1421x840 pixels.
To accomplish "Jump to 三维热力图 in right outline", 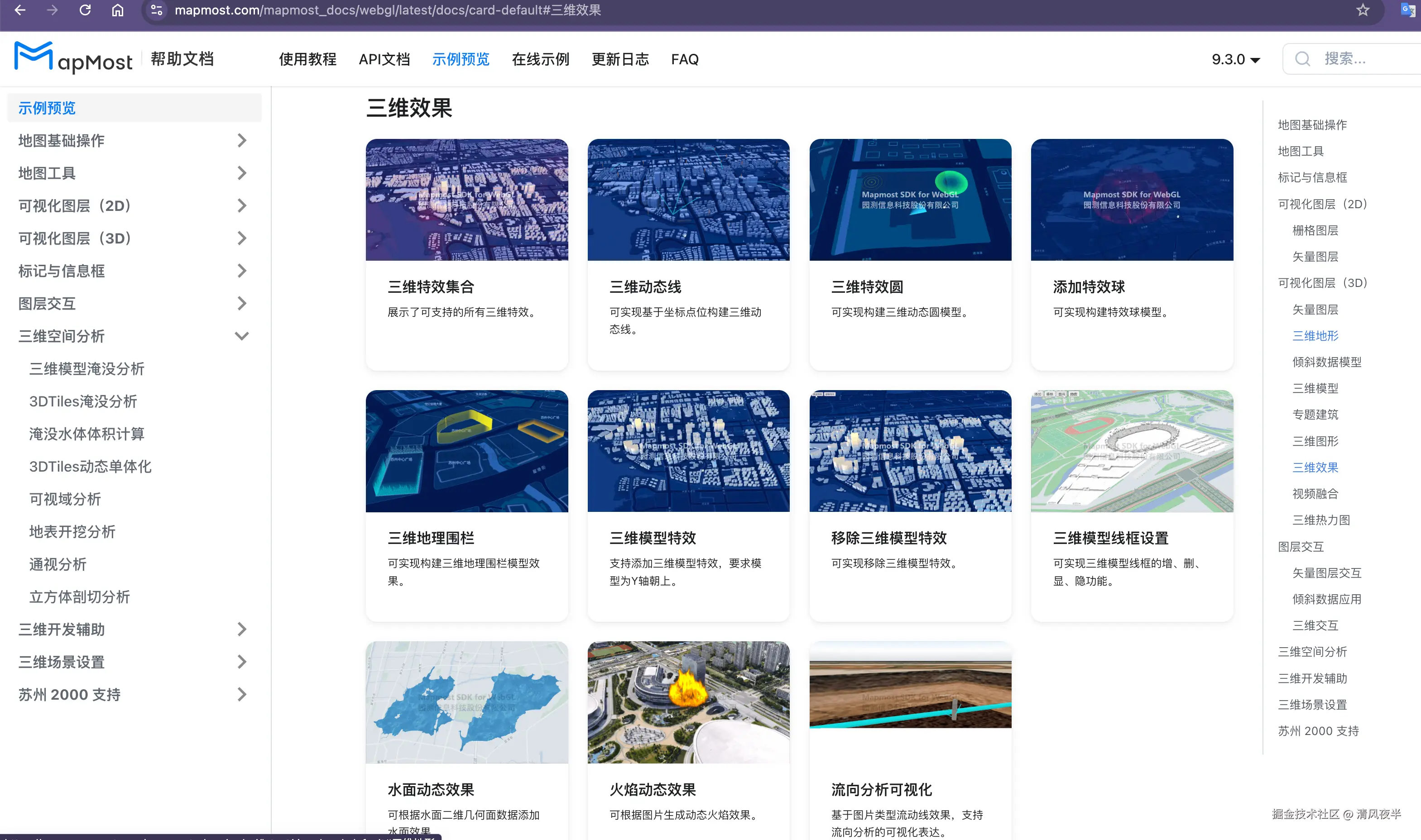I will [x=1321, y=520].
